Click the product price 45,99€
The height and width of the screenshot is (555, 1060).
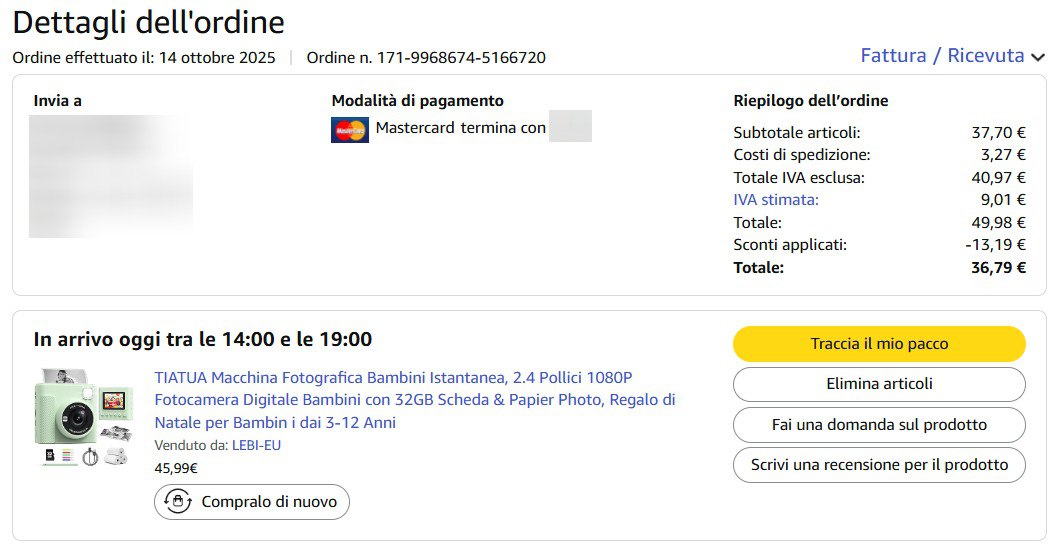(176, 467)
